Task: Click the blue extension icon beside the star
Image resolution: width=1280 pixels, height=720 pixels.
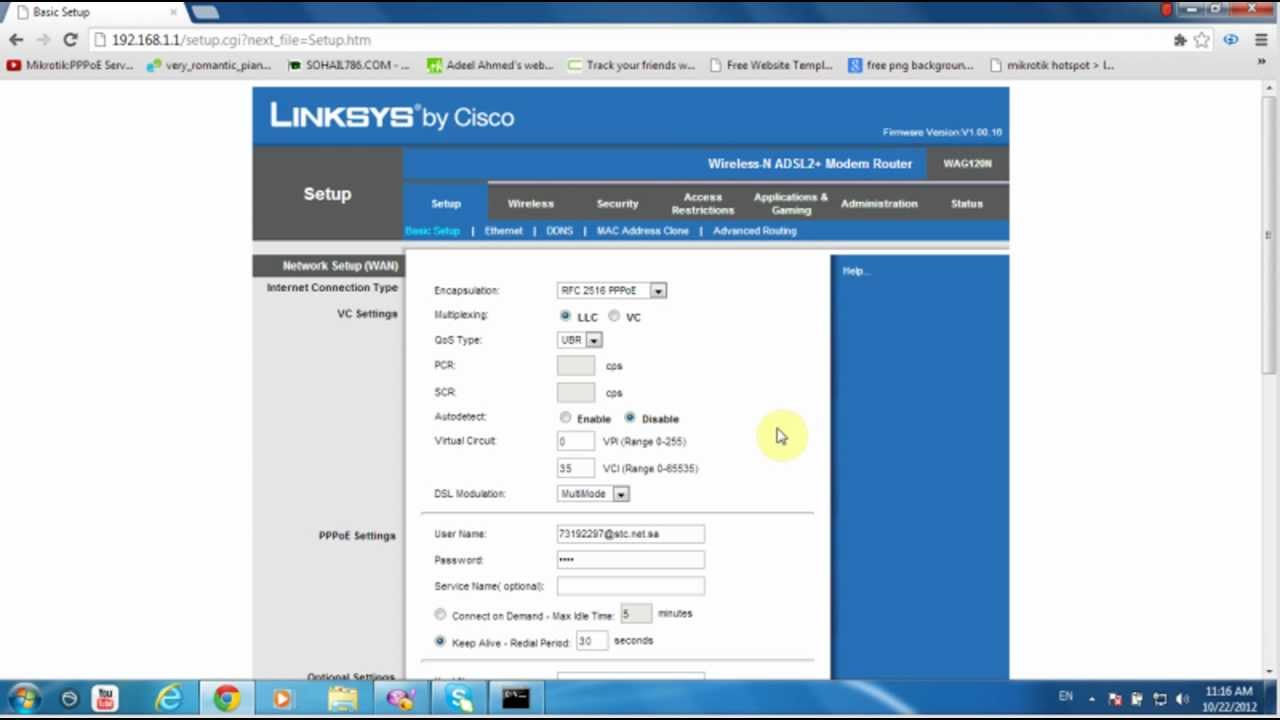Action: [x=1230, y=40]
